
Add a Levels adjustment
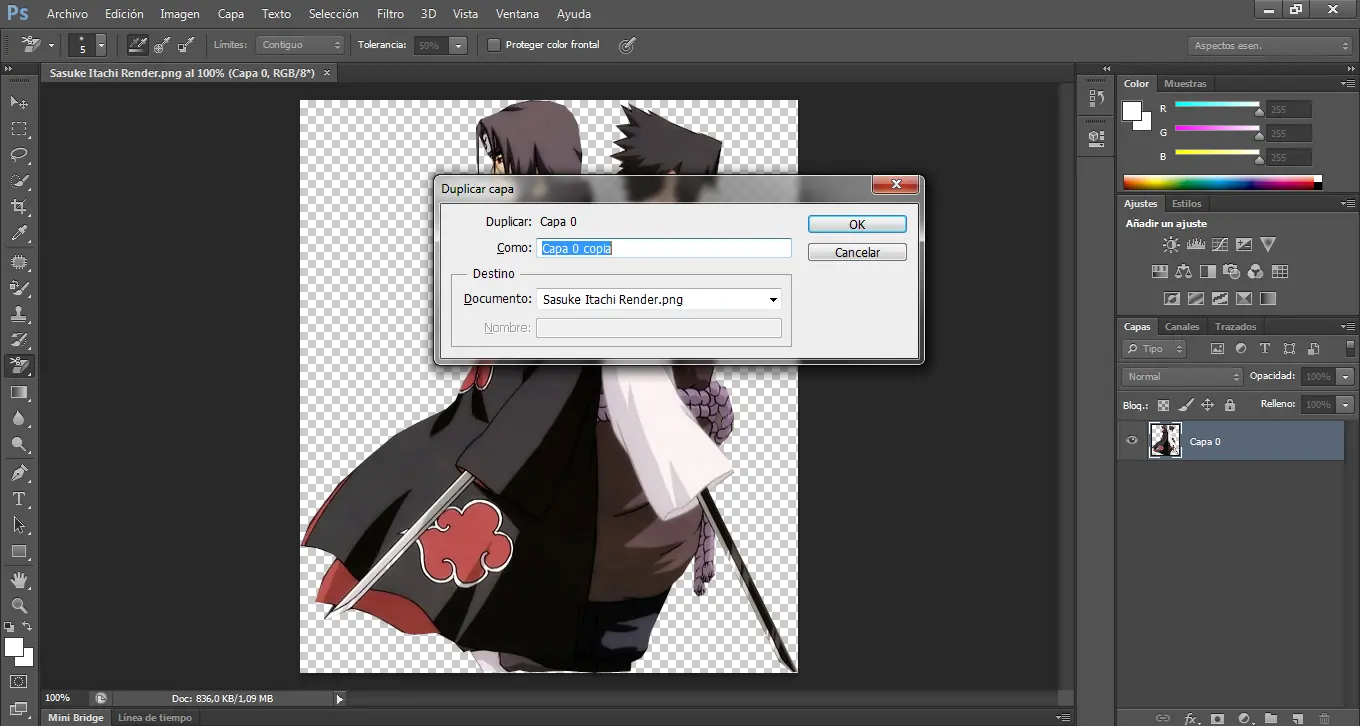[1196, 245]
